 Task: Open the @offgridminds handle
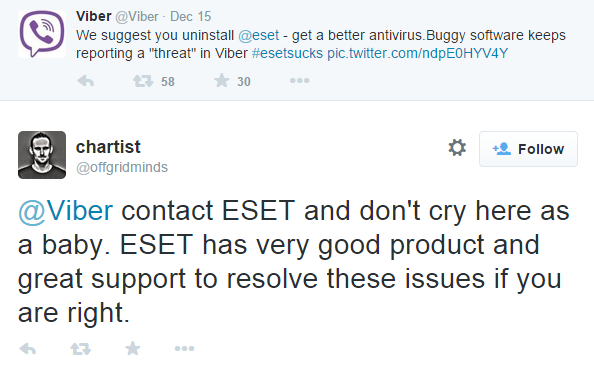coord(122,167)
